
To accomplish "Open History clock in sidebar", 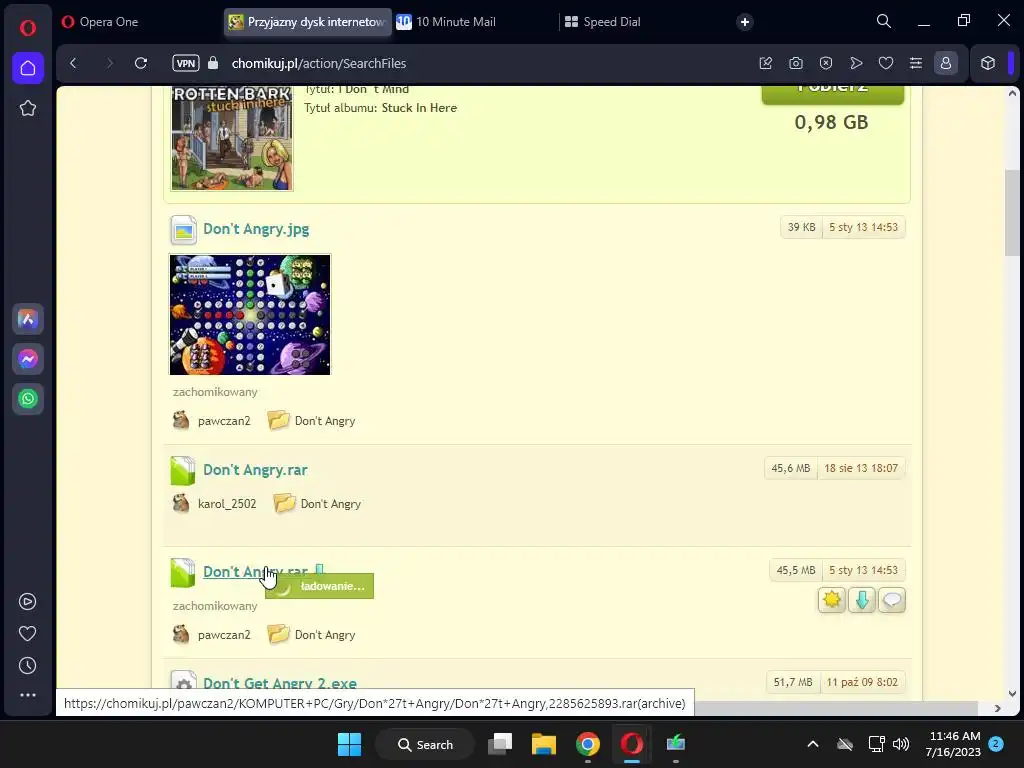I will tap(27, 665).
